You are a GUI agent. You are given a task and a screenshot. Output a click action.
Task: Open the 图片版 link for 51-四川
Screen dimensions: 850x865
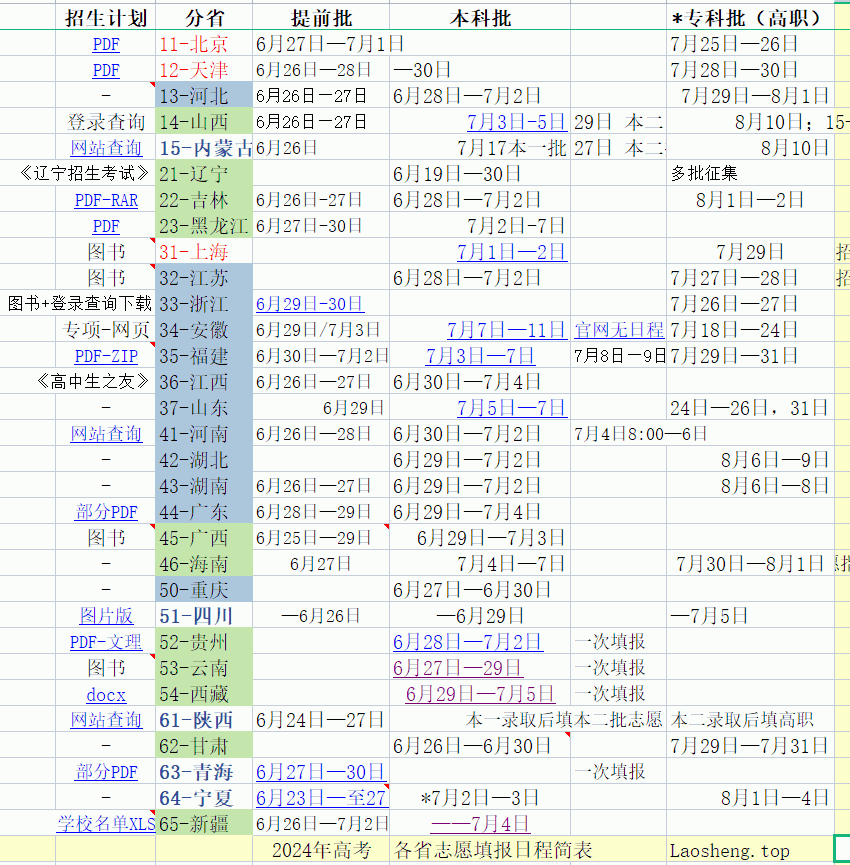(106, 616)
